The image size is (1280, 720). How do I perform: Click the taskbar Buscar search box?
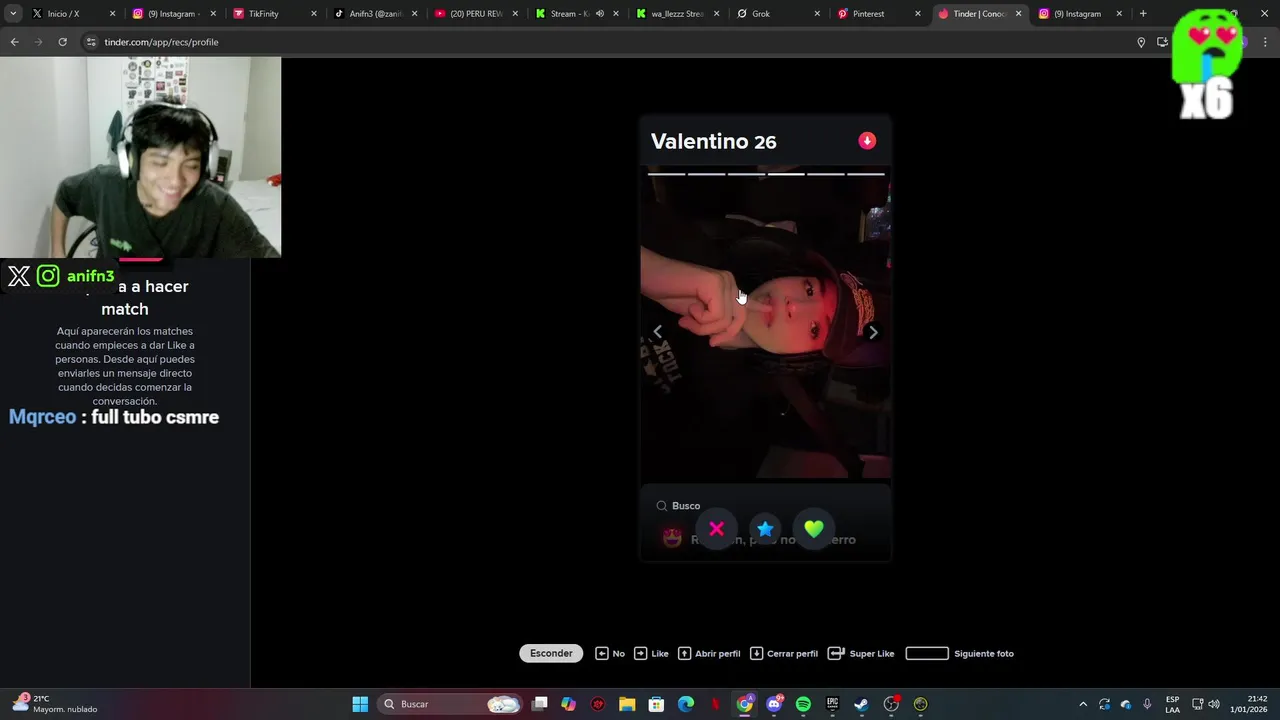[x=451, y=704]
